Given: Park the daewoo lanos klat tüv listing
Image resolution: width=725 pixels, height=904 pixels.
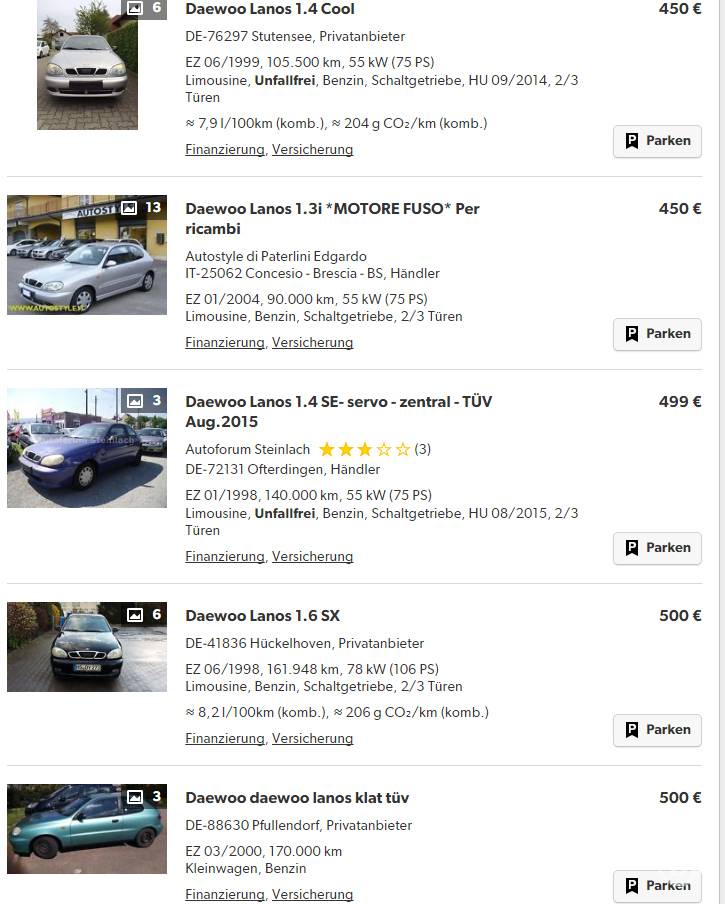Looking at the screenshot, I should point(657,886).
